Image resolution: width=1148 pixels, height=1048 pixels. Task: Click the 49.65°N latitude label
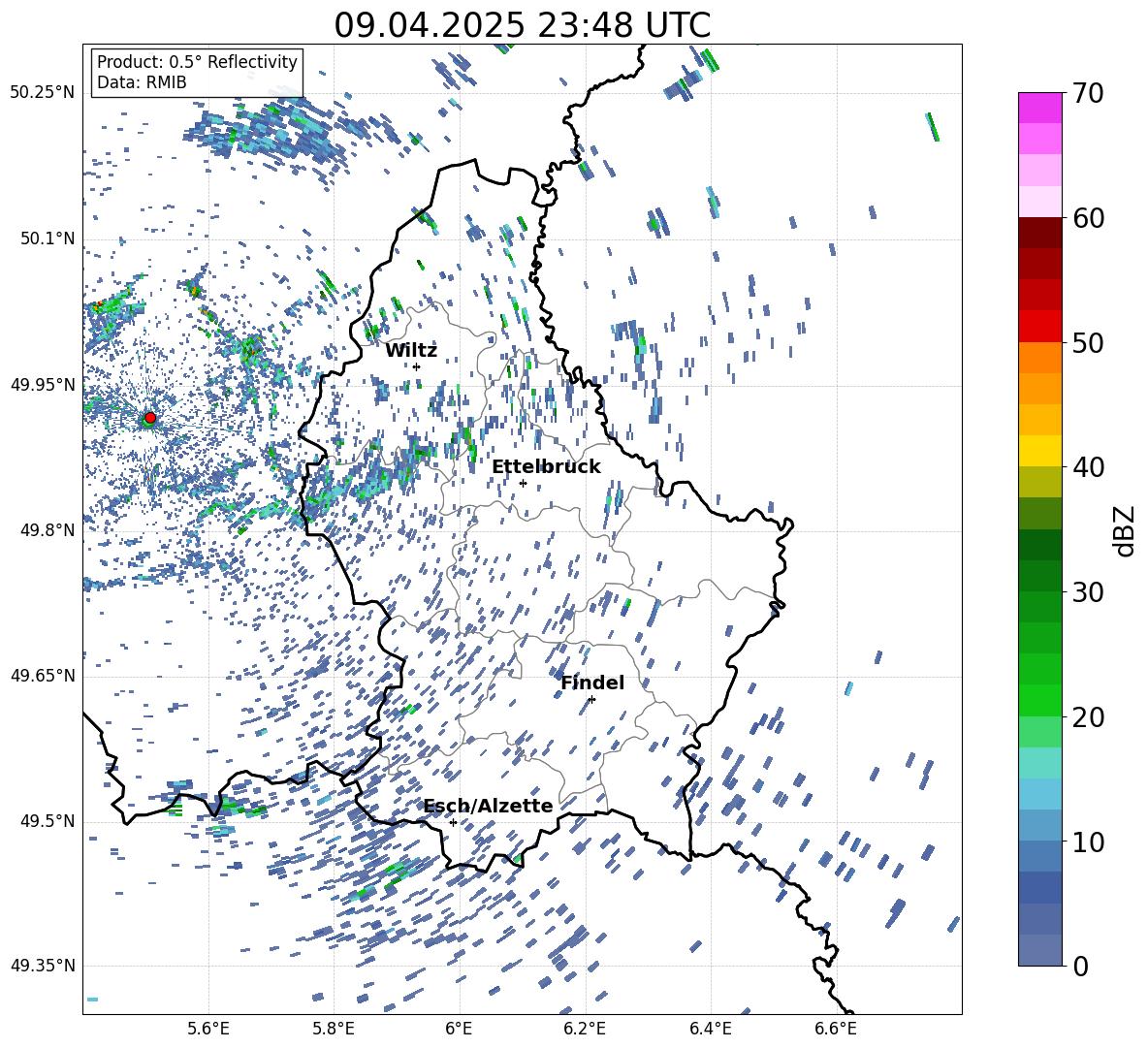(x=43, y=675)
